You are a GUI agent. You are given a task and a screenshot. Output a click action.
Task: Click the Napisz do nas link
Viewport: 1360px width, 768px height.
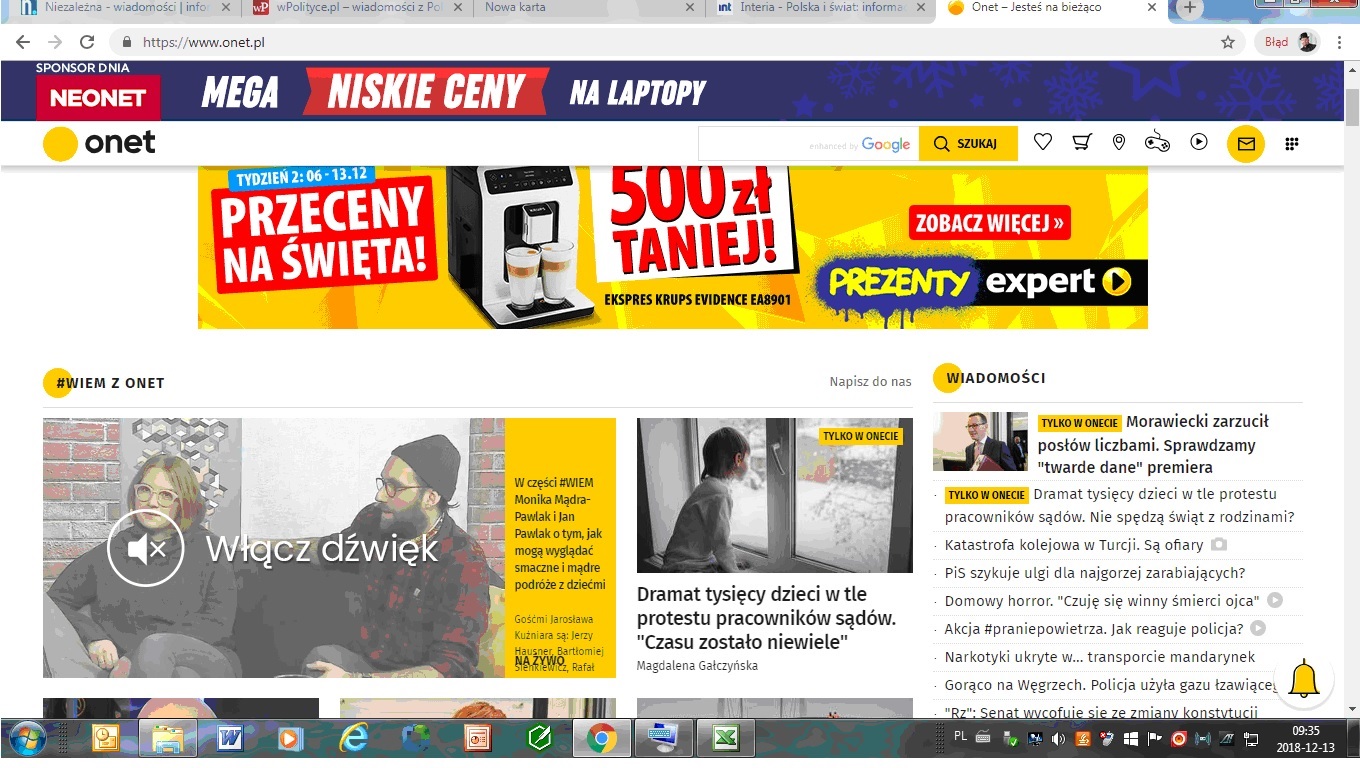coord(870,382)
